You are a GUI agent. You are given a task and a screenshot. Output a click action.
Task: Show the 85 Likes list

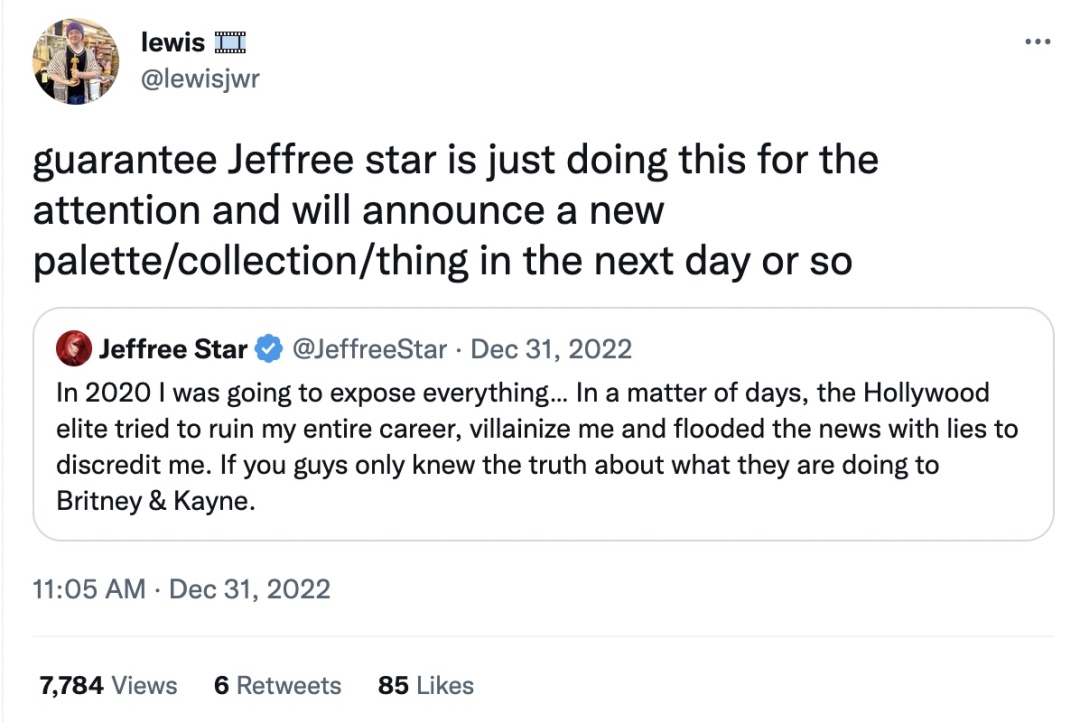(425, 685)
